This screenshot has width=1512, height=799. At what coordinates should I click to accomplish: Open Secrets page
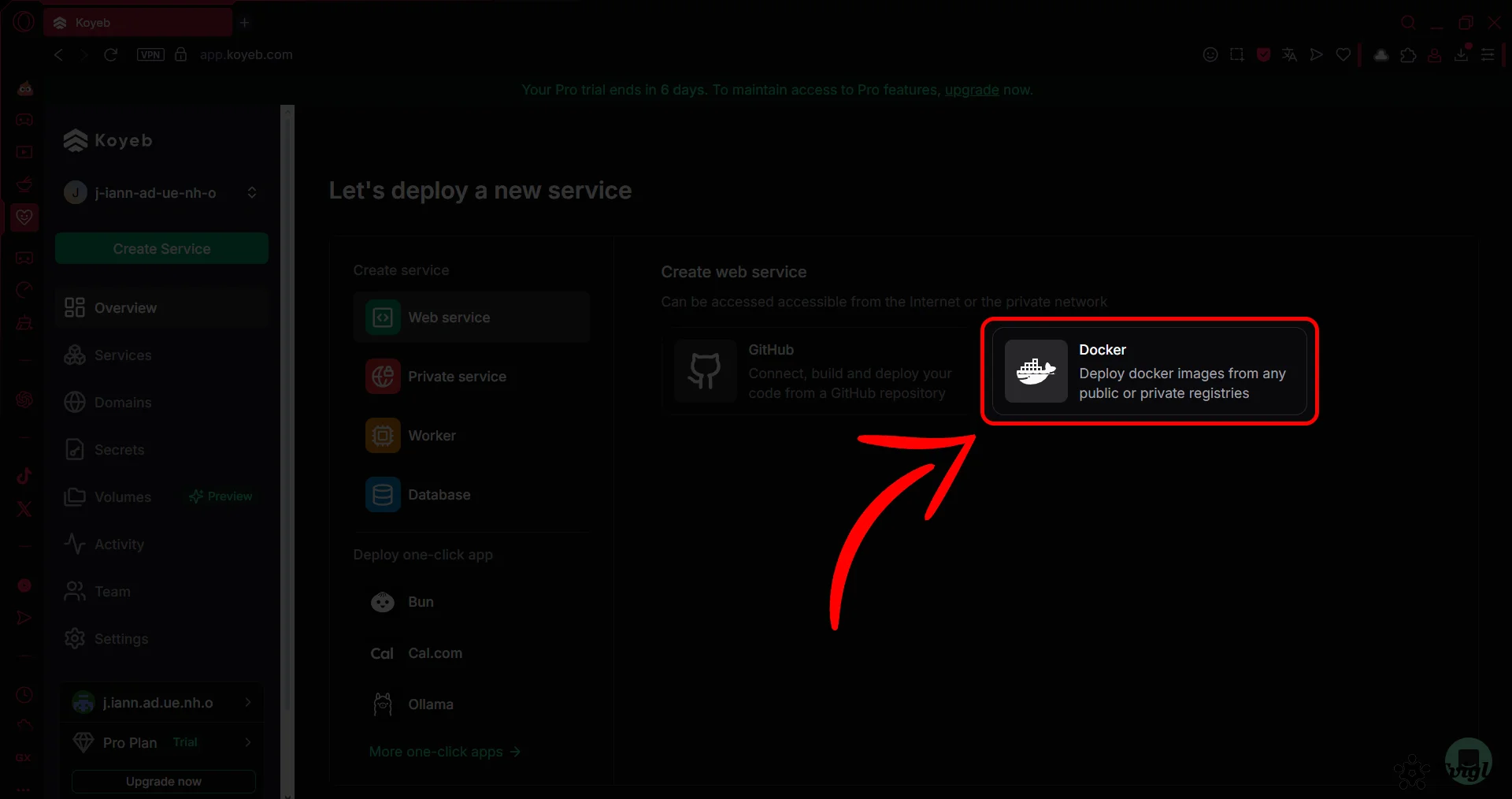[x=161, y=450]
